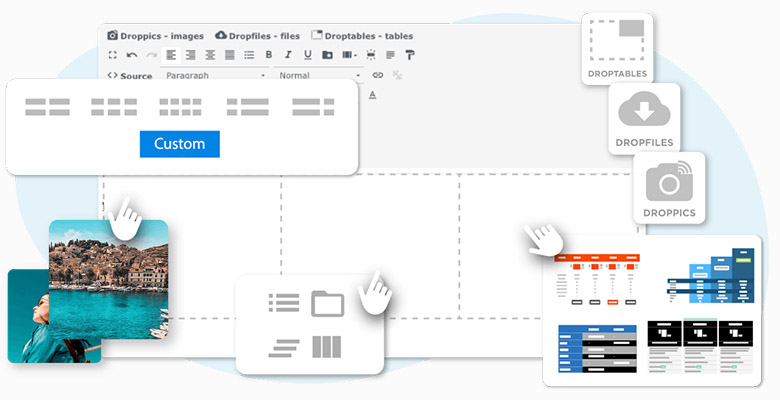Select the DROPPICS camera card
Screen dimensions: 780x400
point(669,188)
